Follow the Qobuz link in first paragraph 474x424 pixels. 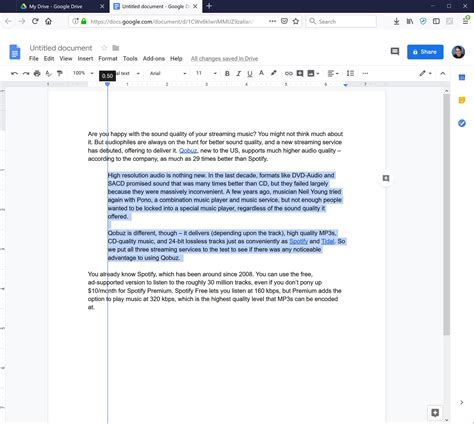click(x=188, y=151)
